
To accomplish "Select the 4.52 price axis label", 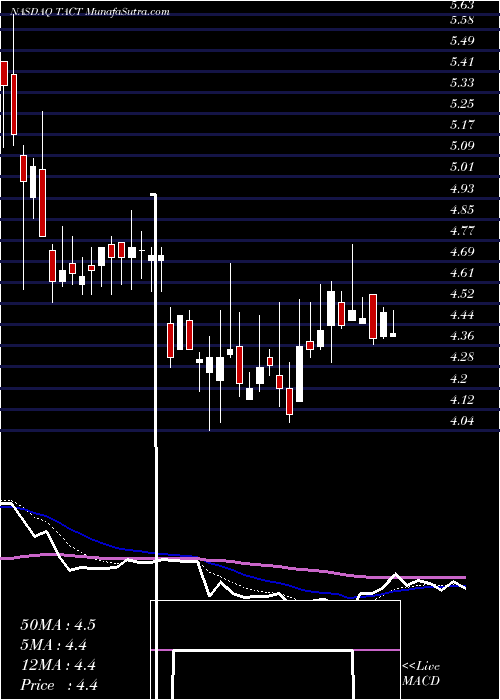I will coord(462,294).
